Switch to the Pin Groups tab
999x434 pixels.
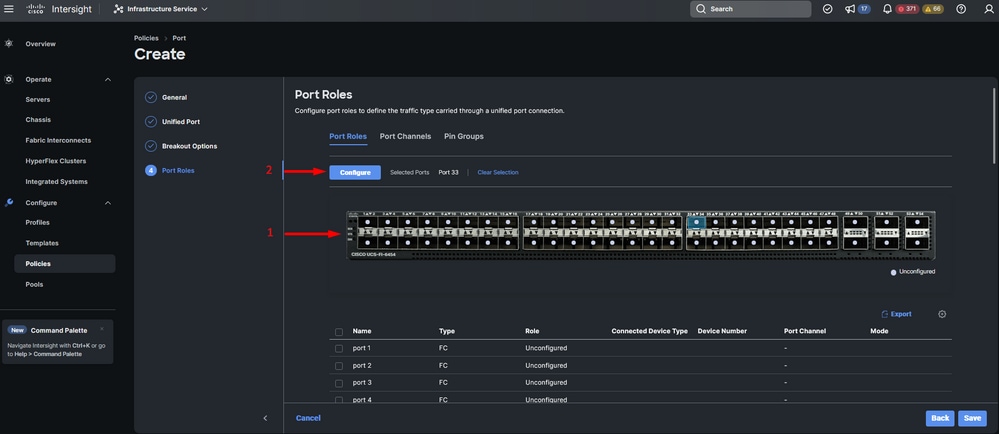tap(464, 136)
